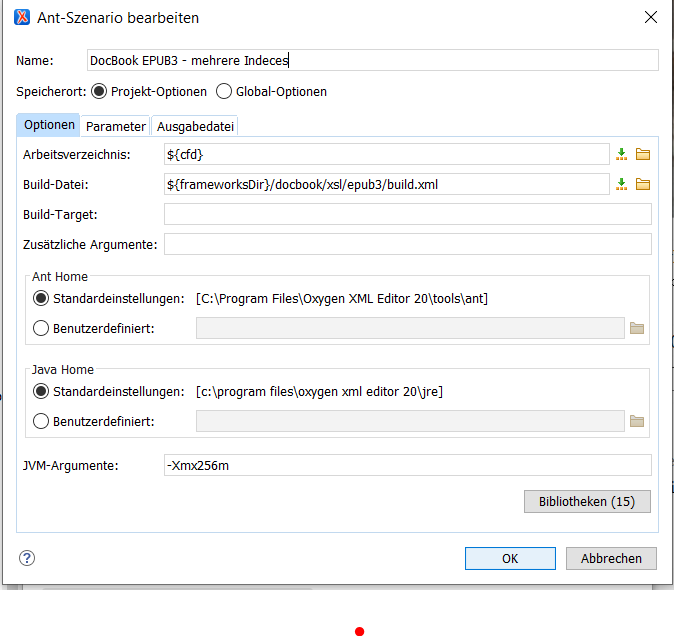Image resolution: width=674 pixels, height=636 pixels.
Task: Click the Ant Home browse folder icon
Action: point(637,328)
